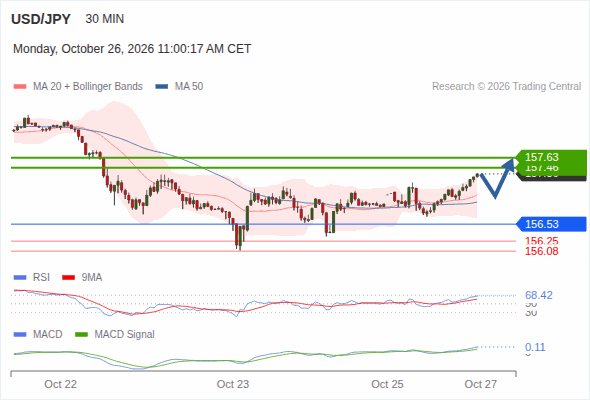Click the MA 50 legend label

click(189, 87)
